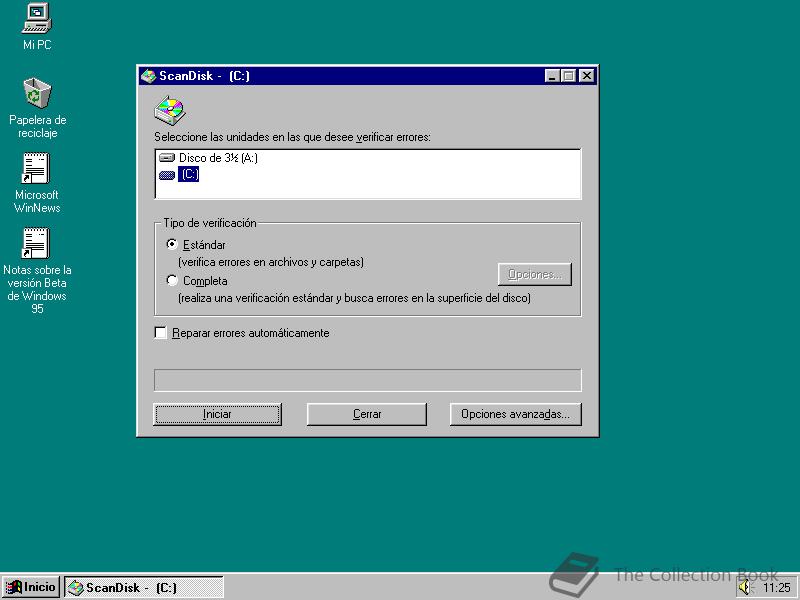
Task: Open the Inicio start menu
Action: [x=31, y=587]
